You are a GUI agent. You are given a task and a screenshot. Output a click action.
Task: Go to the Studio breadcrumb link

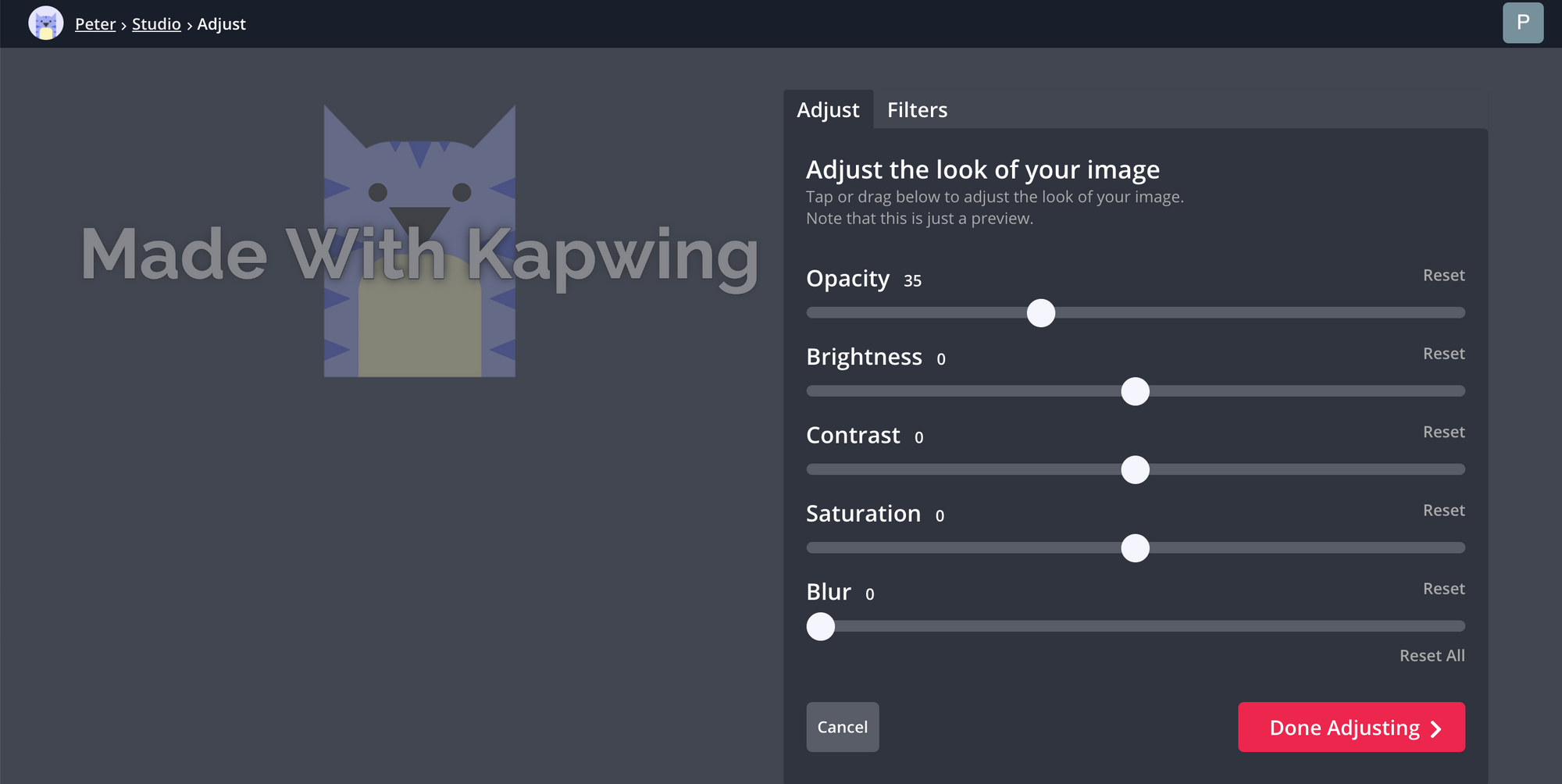[x=156, y=24]
